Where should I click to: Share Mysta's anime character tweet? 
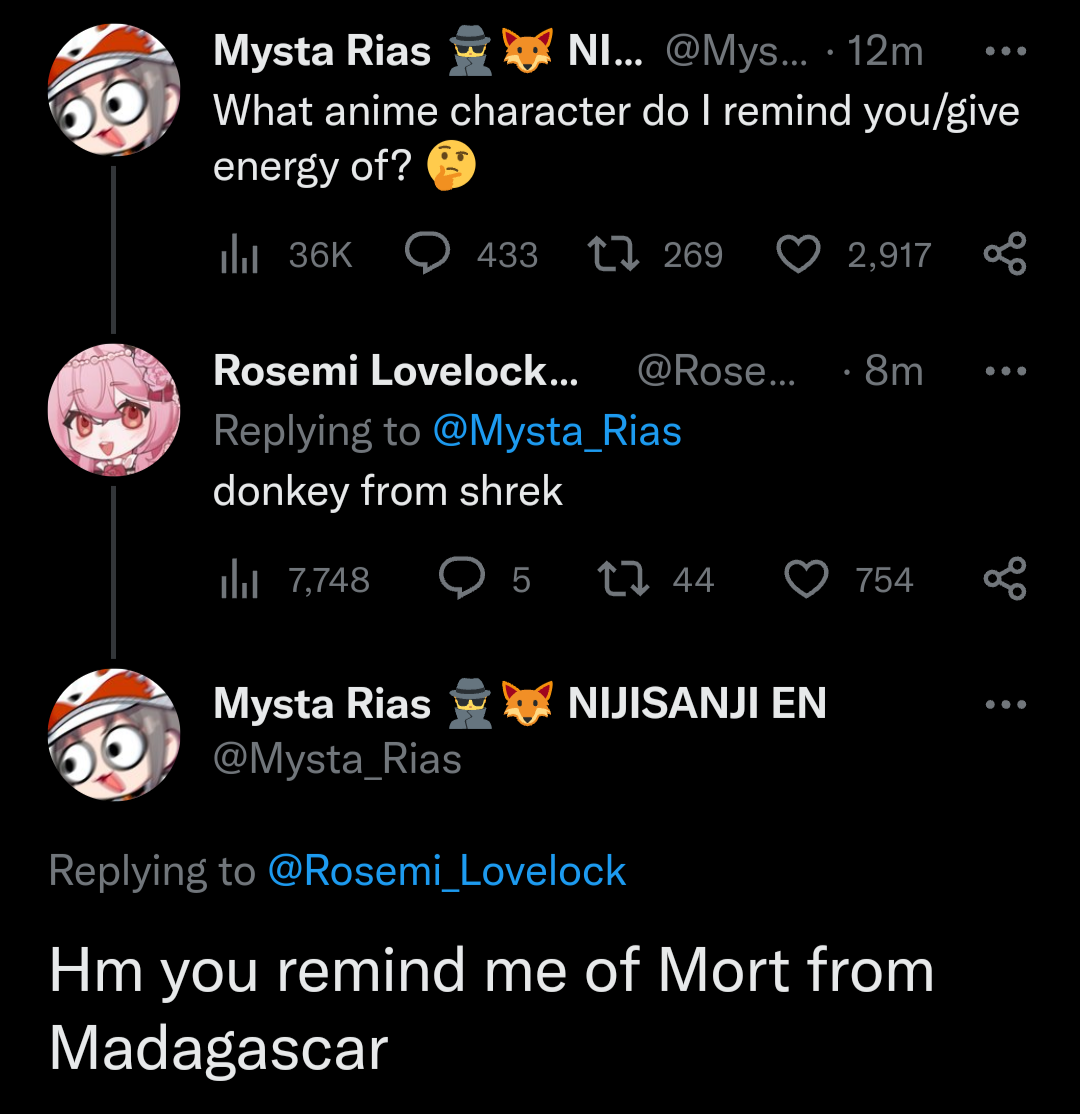click(x=1004, y=254)
